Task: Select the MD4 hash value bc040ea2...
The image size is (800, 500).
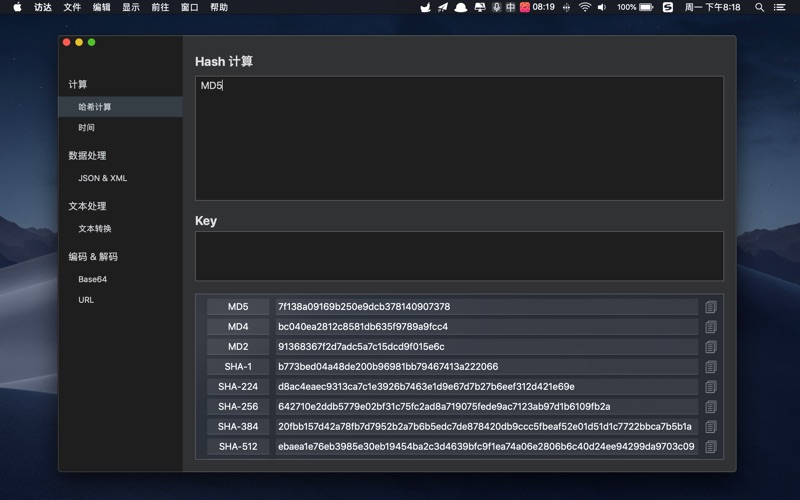Action: [487, 327]
